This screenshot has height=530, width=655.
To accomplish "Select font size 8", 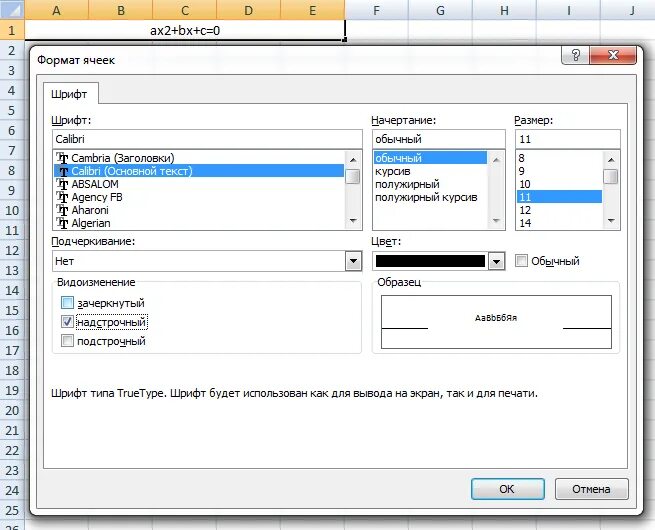I will click(x=559, y=158).
